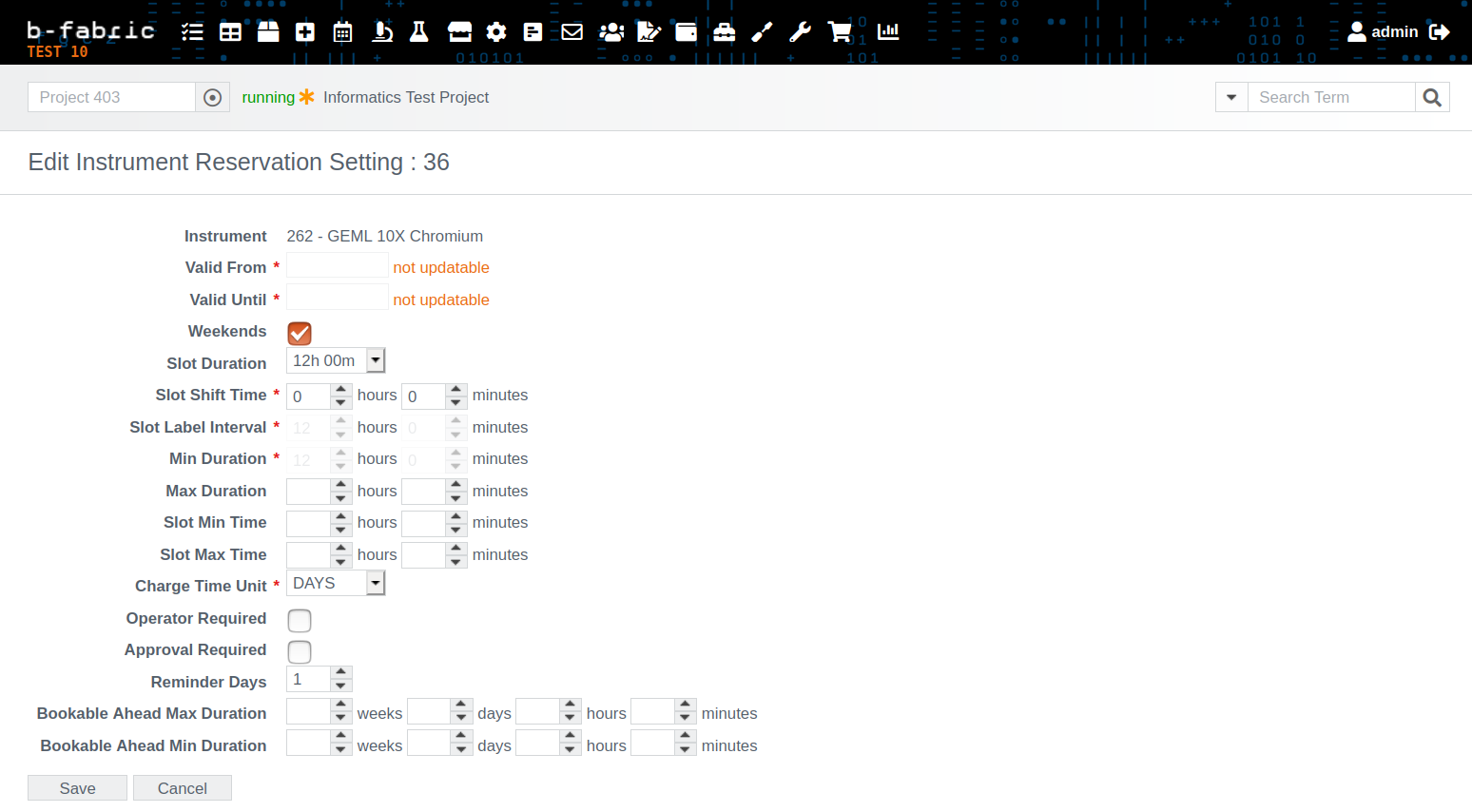Click the box container icon

click(268, 32)
